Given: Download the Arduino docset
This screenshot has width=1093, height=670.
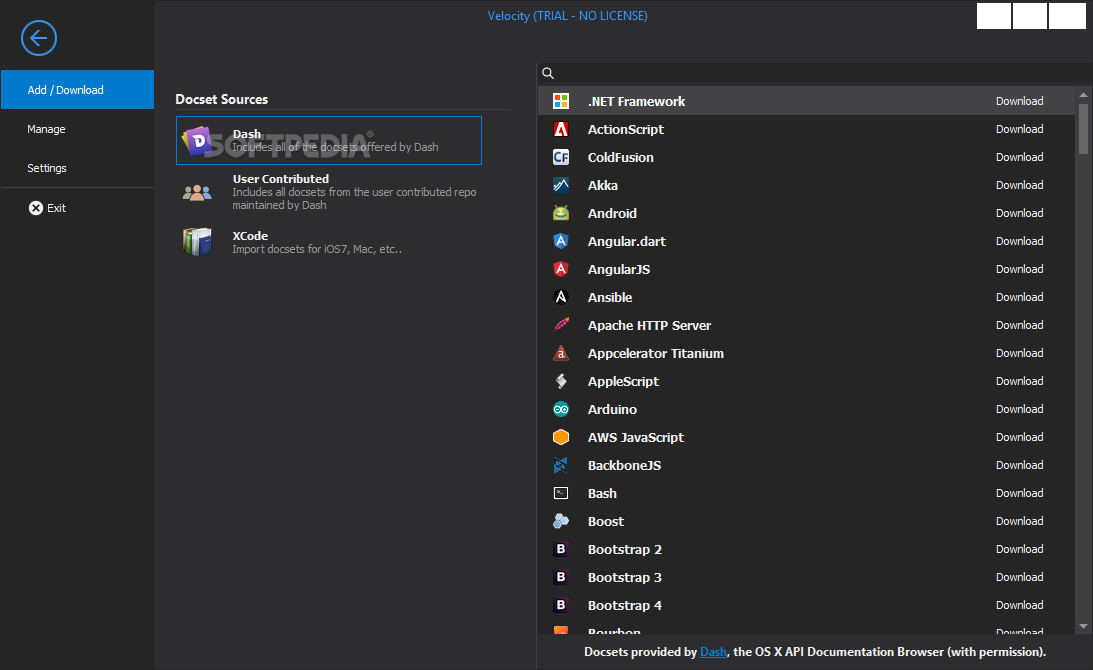Looking at the screenshot, I should pos(1019,409).
